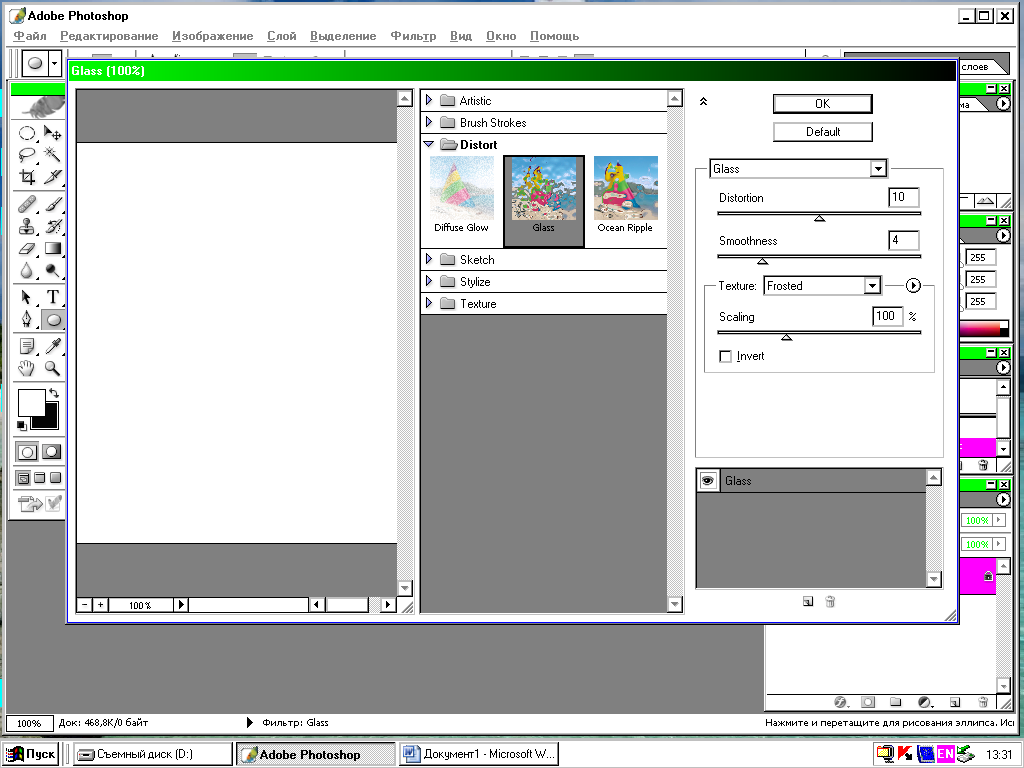Collapse filter gallery with double chevron
The width and height of the screenshot is (1024, 768).
click(x=703, y=101)
